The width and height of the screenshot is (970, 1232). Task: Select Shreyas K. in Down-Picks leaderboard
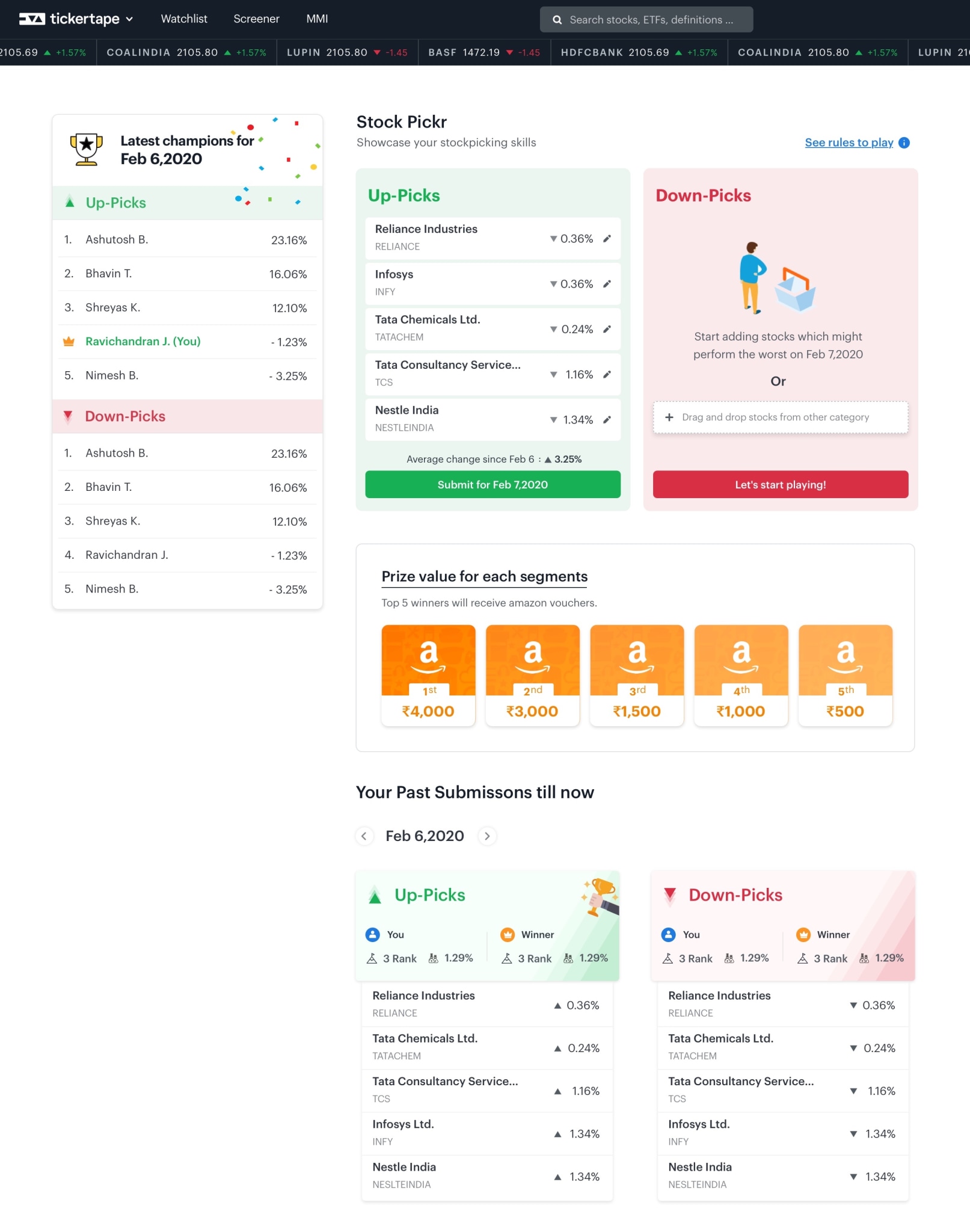(x=187, y=521)
